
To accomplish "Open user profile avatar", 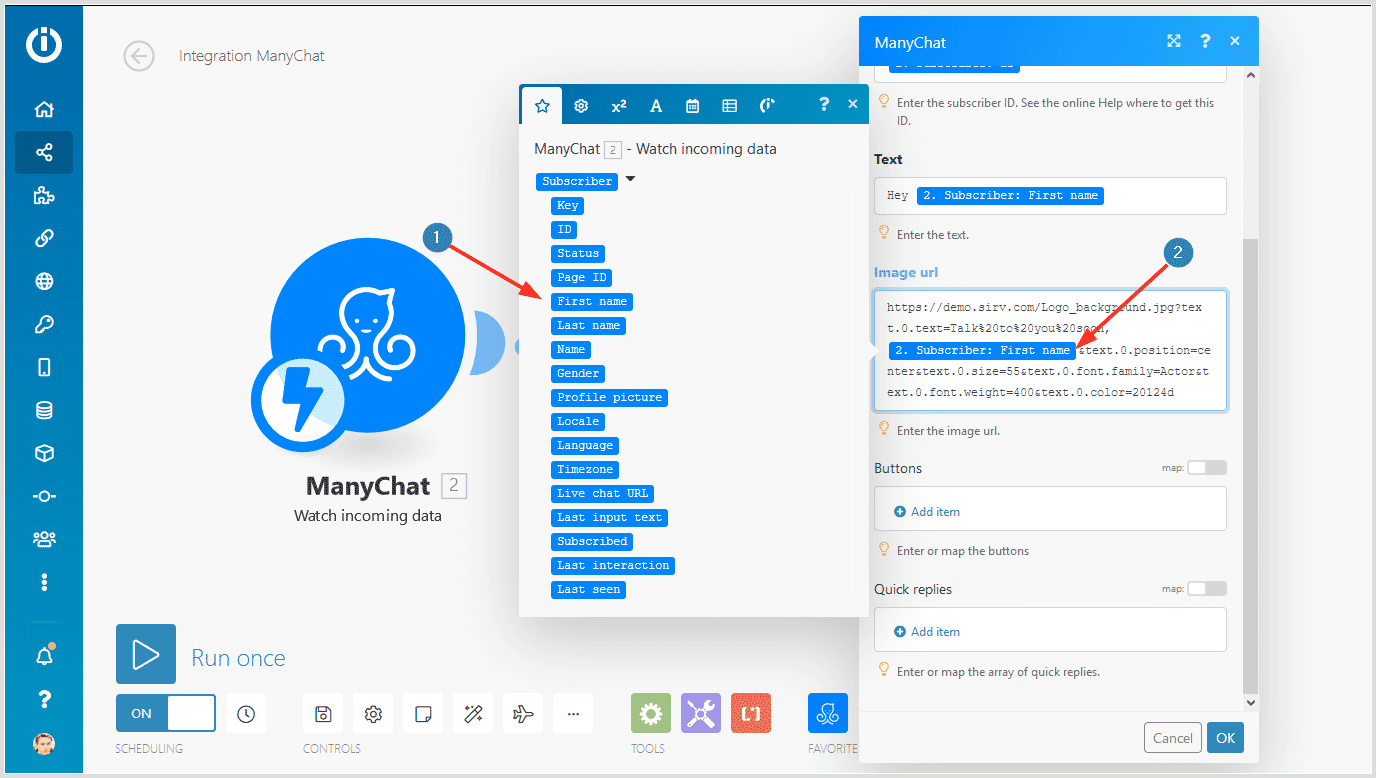I will coord(44,743).
